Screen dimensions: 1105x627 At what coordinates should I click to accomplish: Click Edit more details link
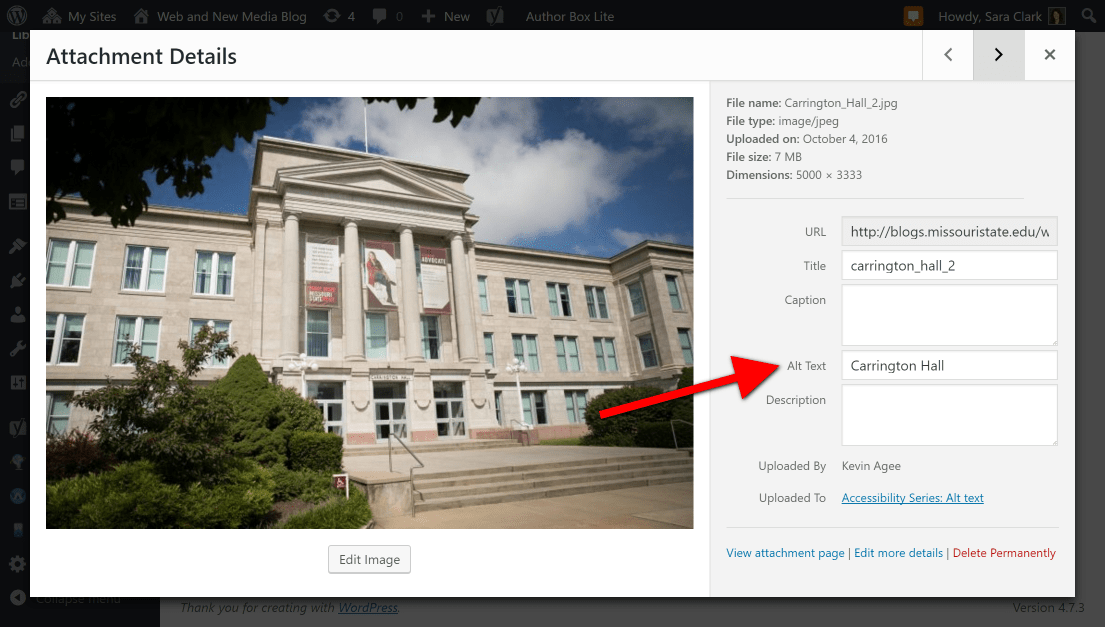pos(899,553)
